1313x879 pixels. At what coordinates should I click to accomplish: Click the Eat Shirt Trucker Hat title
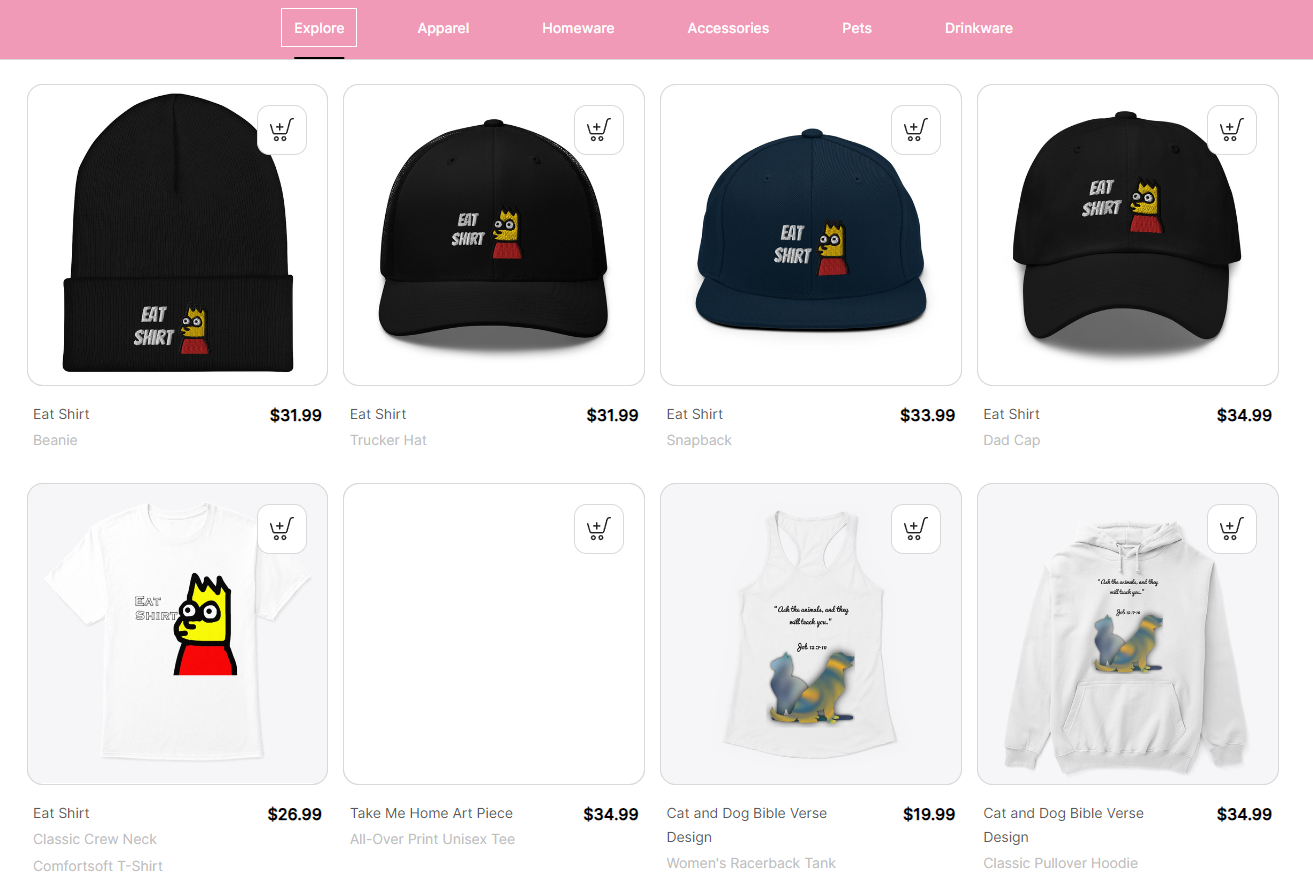[x=378, y=414]
